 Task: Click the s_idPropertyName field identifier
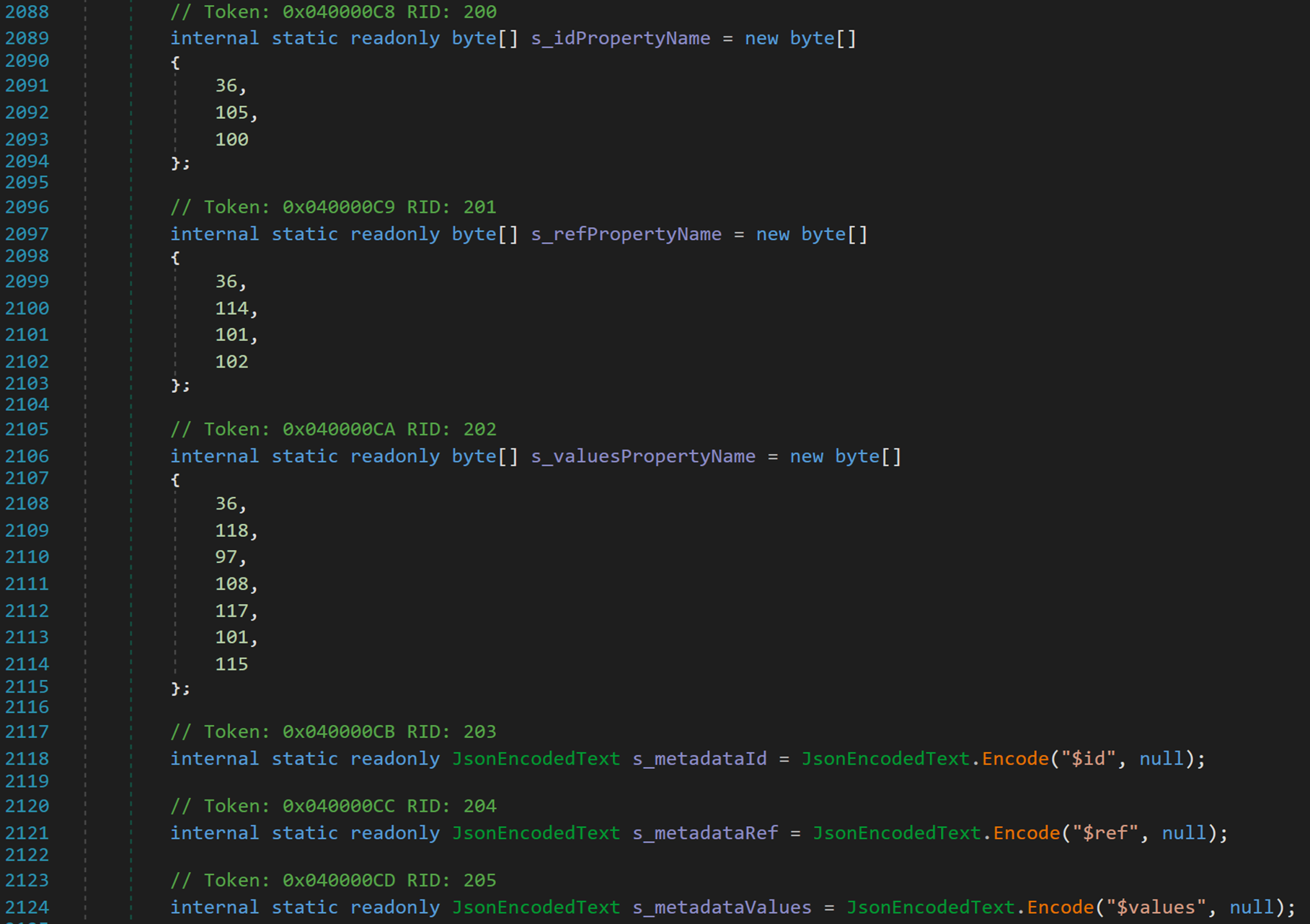coord(621,38)
